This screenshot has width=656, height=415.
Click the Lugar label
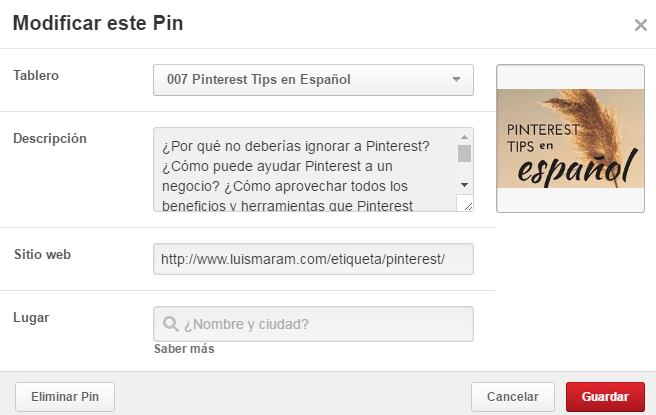point(32,318)
